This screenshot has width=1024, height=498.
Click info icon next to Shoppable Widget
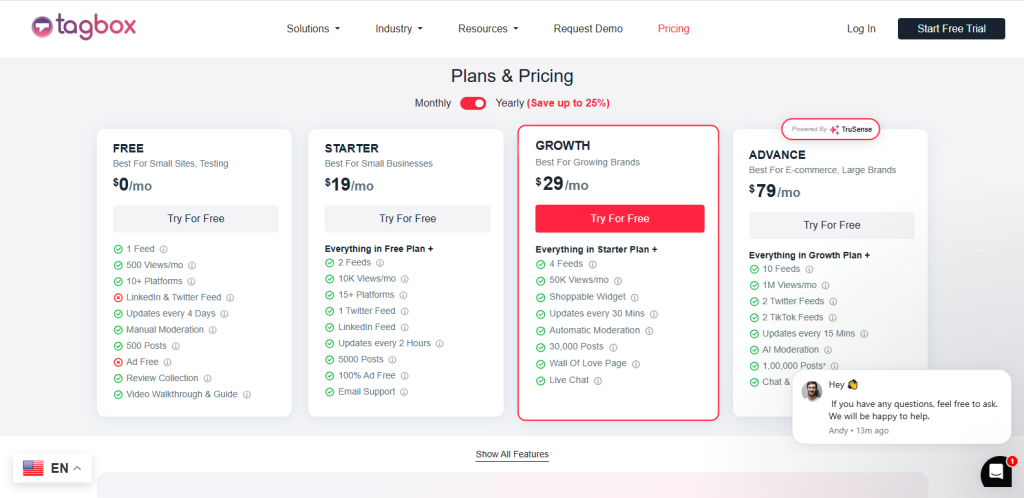pyautogui.click(x=635, y=297)
